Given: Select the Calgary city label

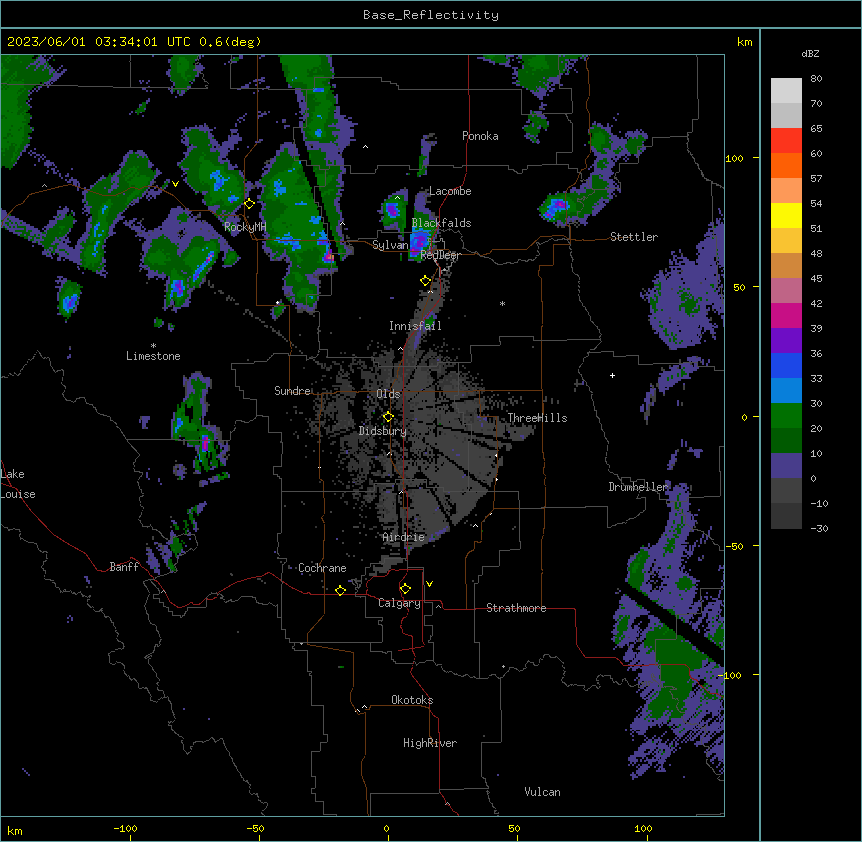Looking at the screenshot, I should (x=399, y=603).
